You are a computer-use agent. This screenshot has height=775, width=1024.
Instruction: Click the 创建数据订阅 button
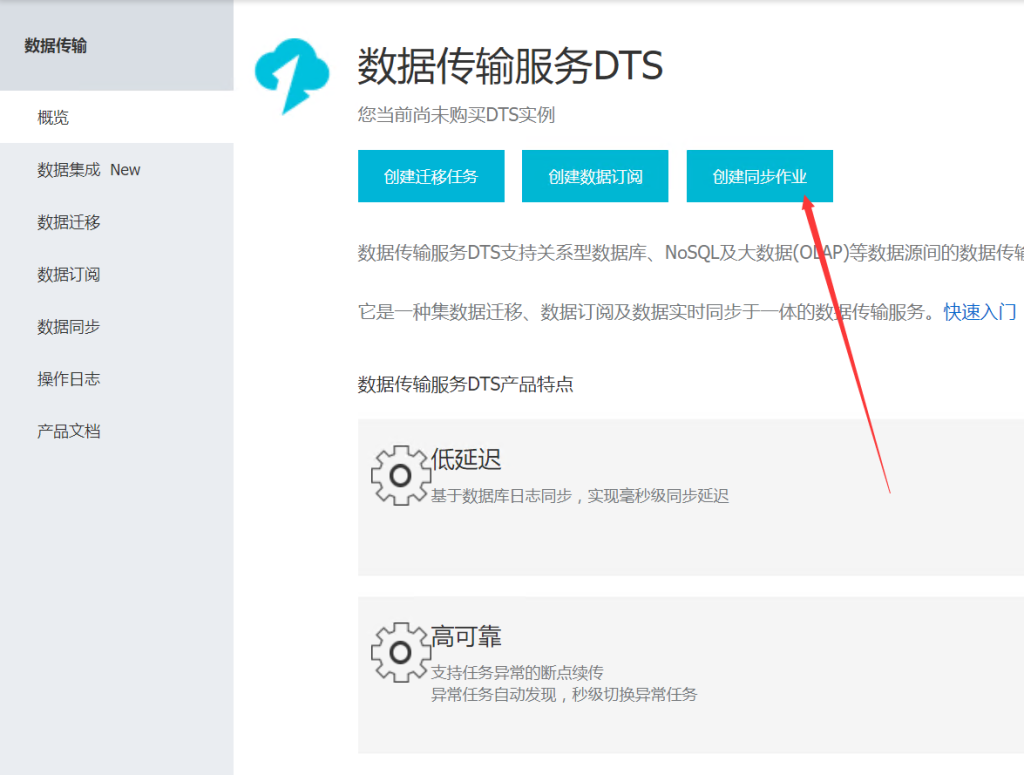pyautogui.click(x=595, y=176)
